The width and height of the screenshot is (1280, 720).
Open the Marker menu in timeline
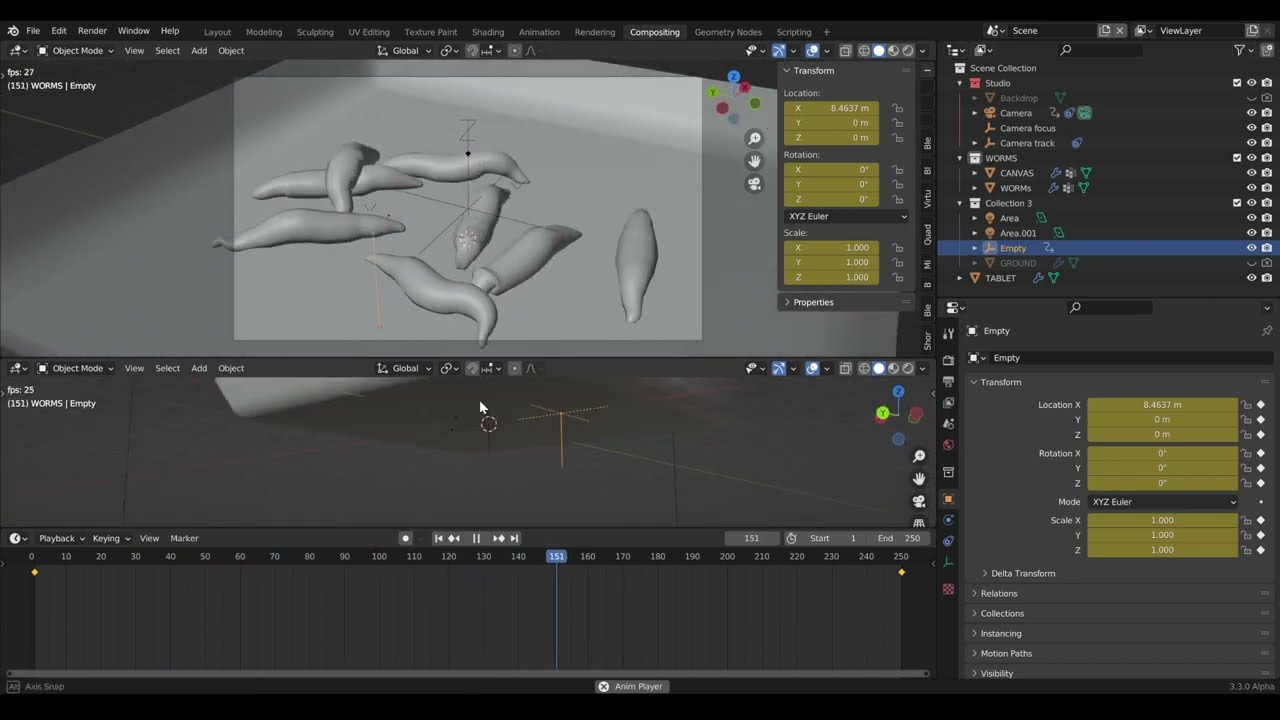click(184, 538)
